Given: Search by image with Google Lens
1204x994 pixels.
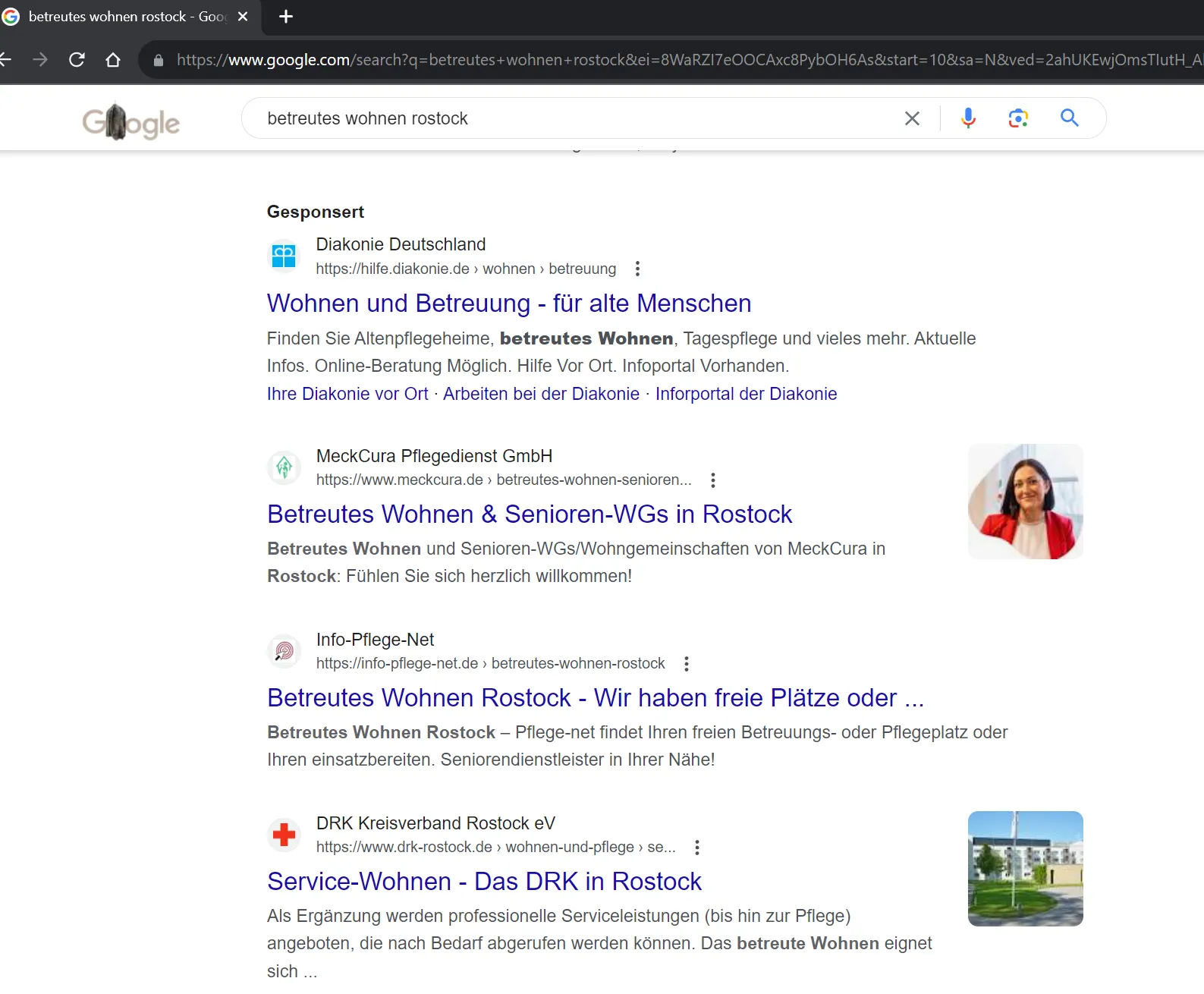Looking at the screenshot, I should [1018, 118].
